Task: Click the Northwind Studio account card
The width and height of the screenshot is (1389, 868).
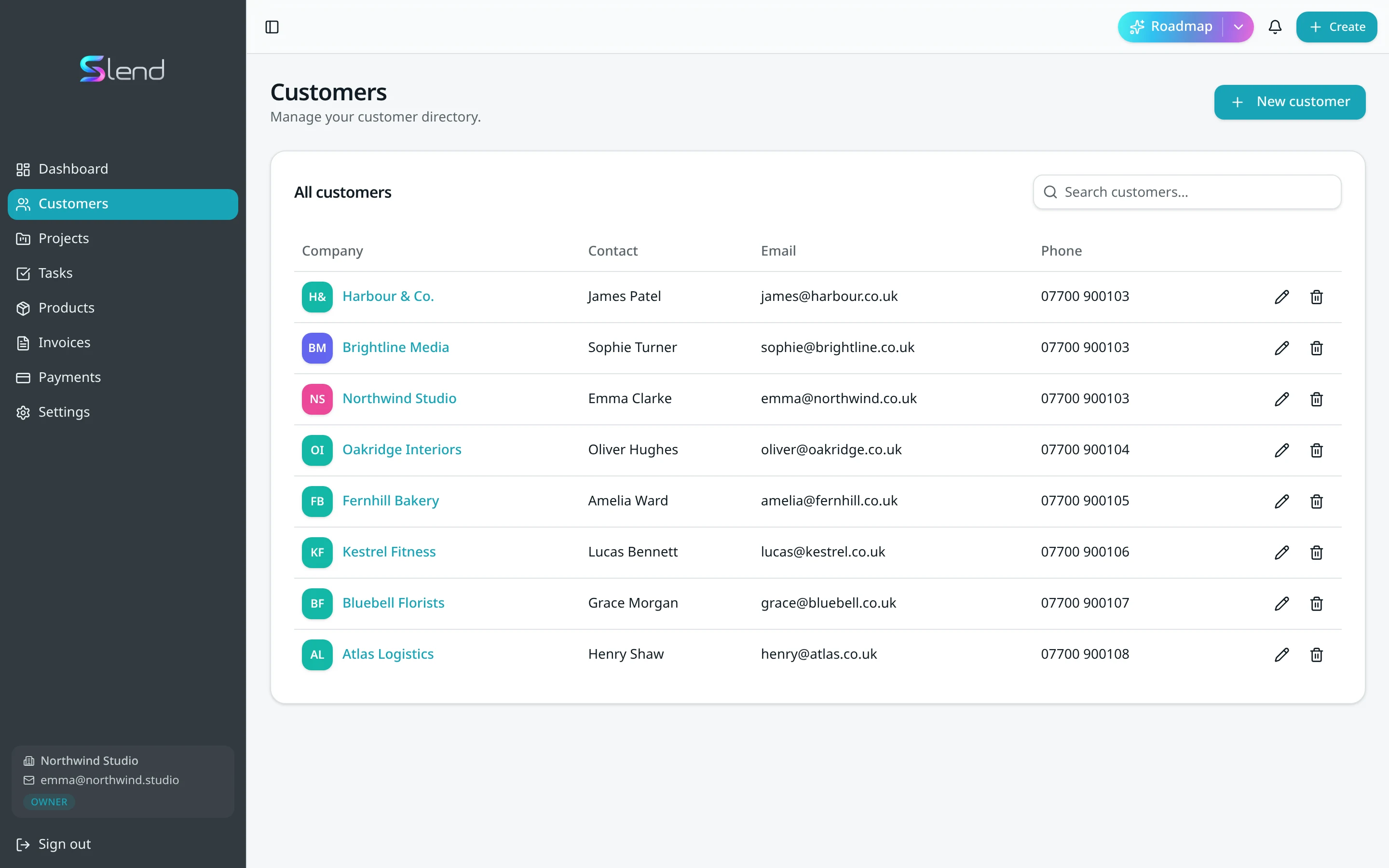Action: 123,781
